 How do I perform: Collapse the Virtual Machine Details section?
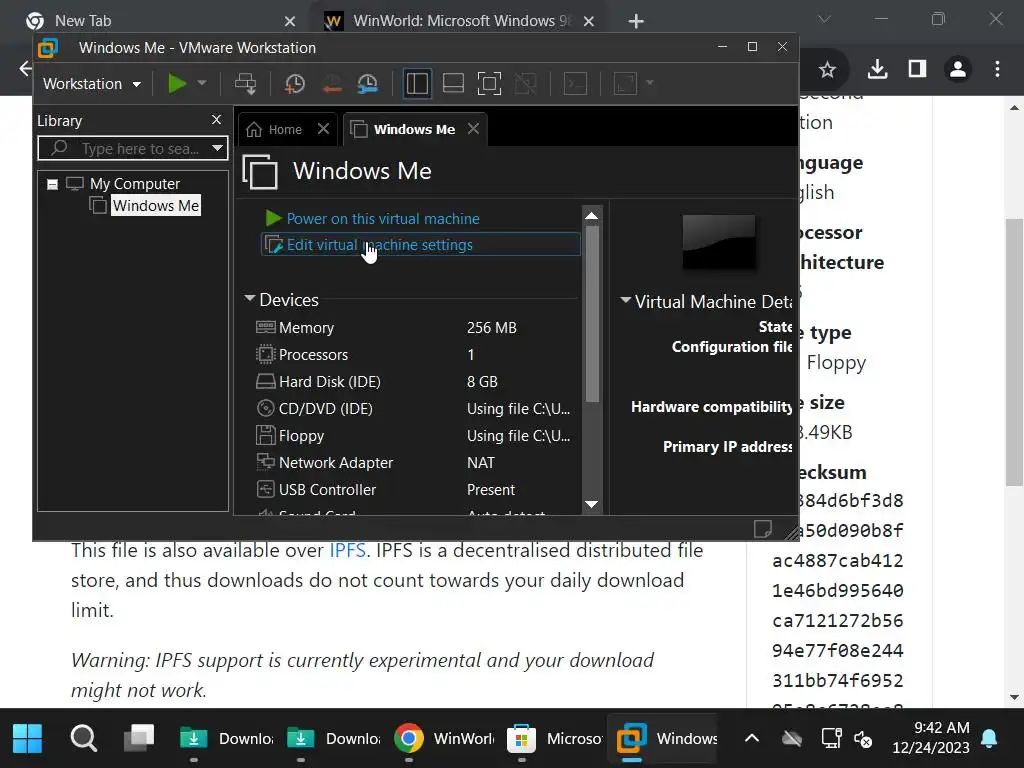click(625, 300)
